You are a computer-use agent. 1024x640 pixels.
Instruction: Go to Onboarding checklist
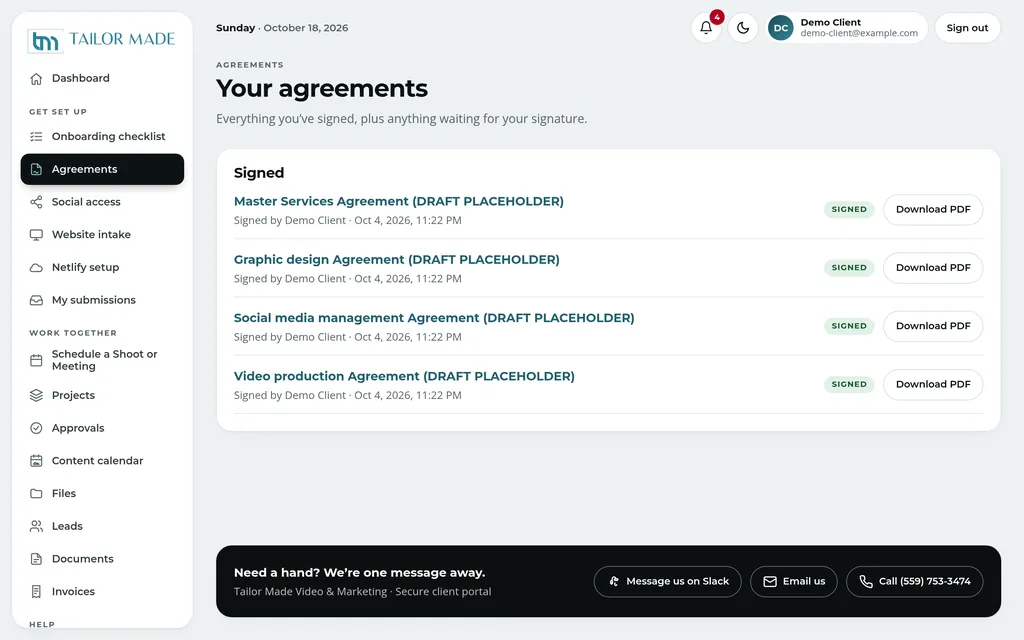coord(102,136)
